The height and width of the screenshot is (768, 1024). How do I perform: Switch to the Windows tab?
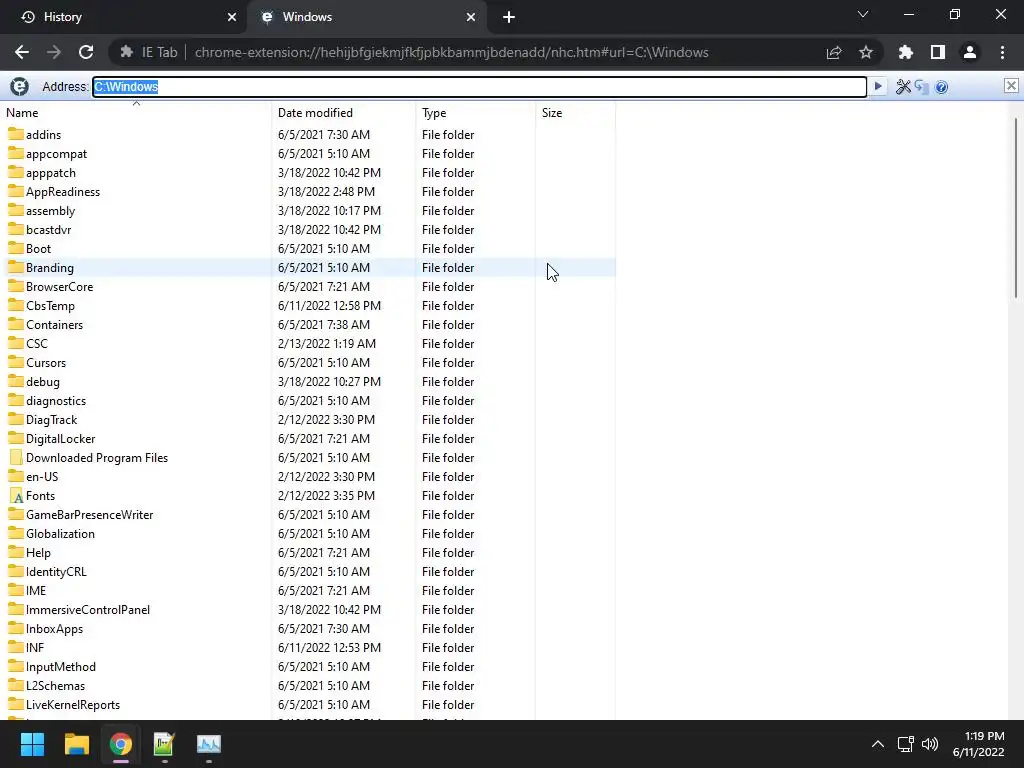(366, 17)
